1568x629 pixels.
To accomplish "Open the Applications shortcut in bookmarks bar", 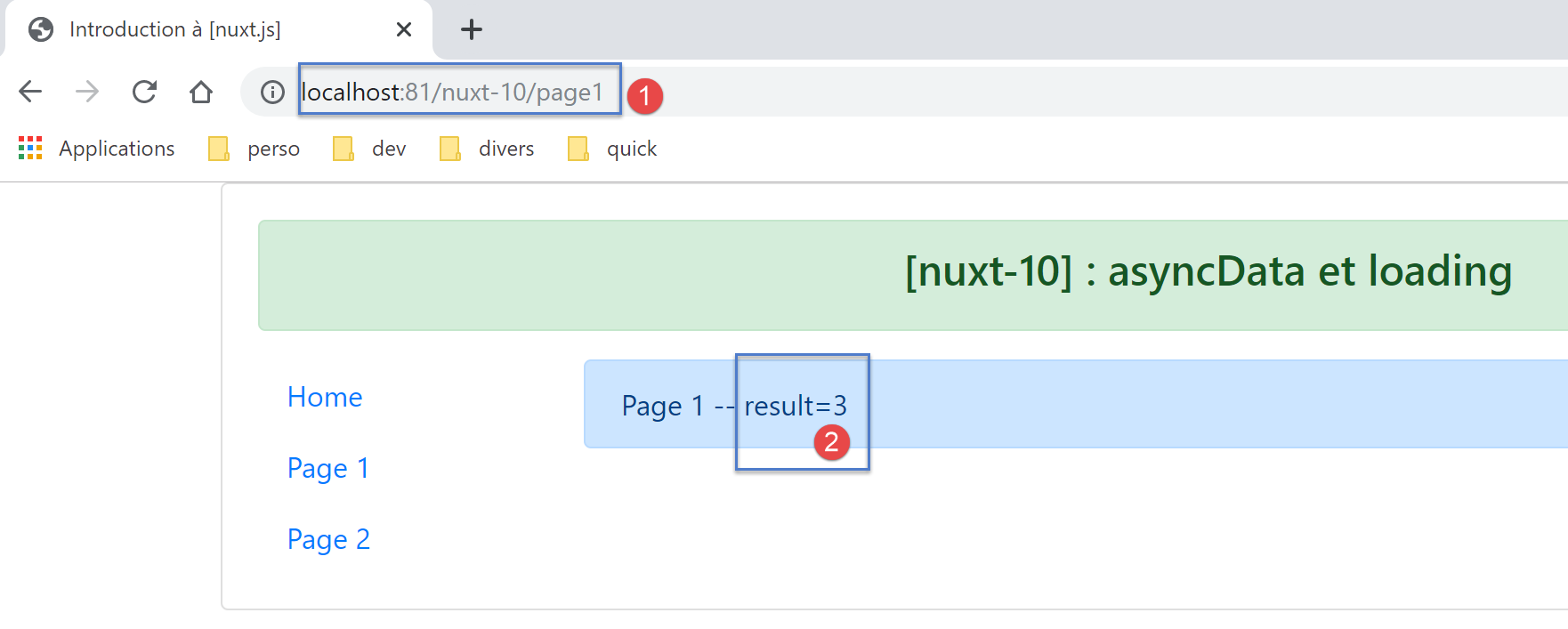I will pyautogui.click(x=98, y=149).
